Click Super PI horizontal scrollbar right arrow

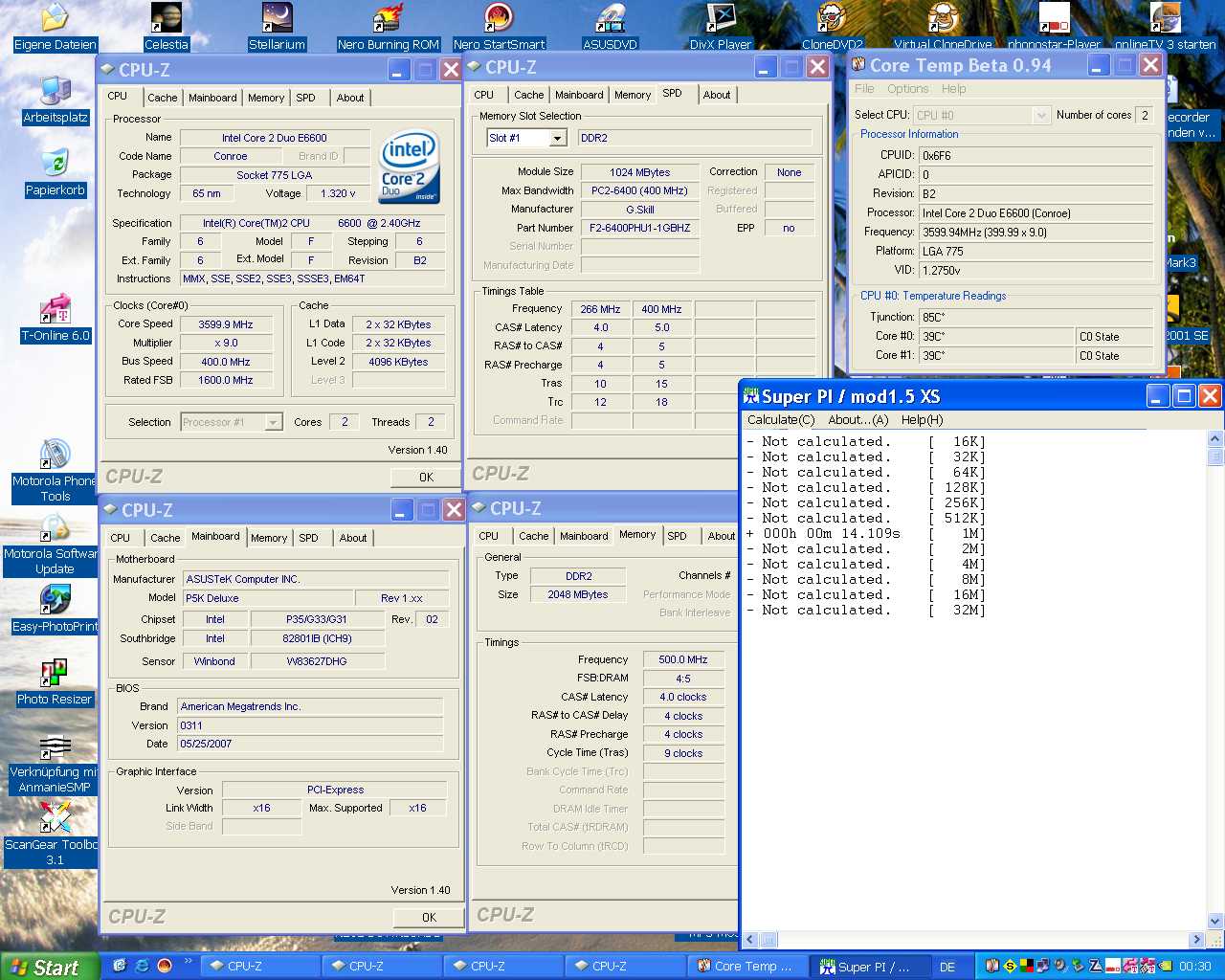pyautogui.click(x=1196, y=940)
